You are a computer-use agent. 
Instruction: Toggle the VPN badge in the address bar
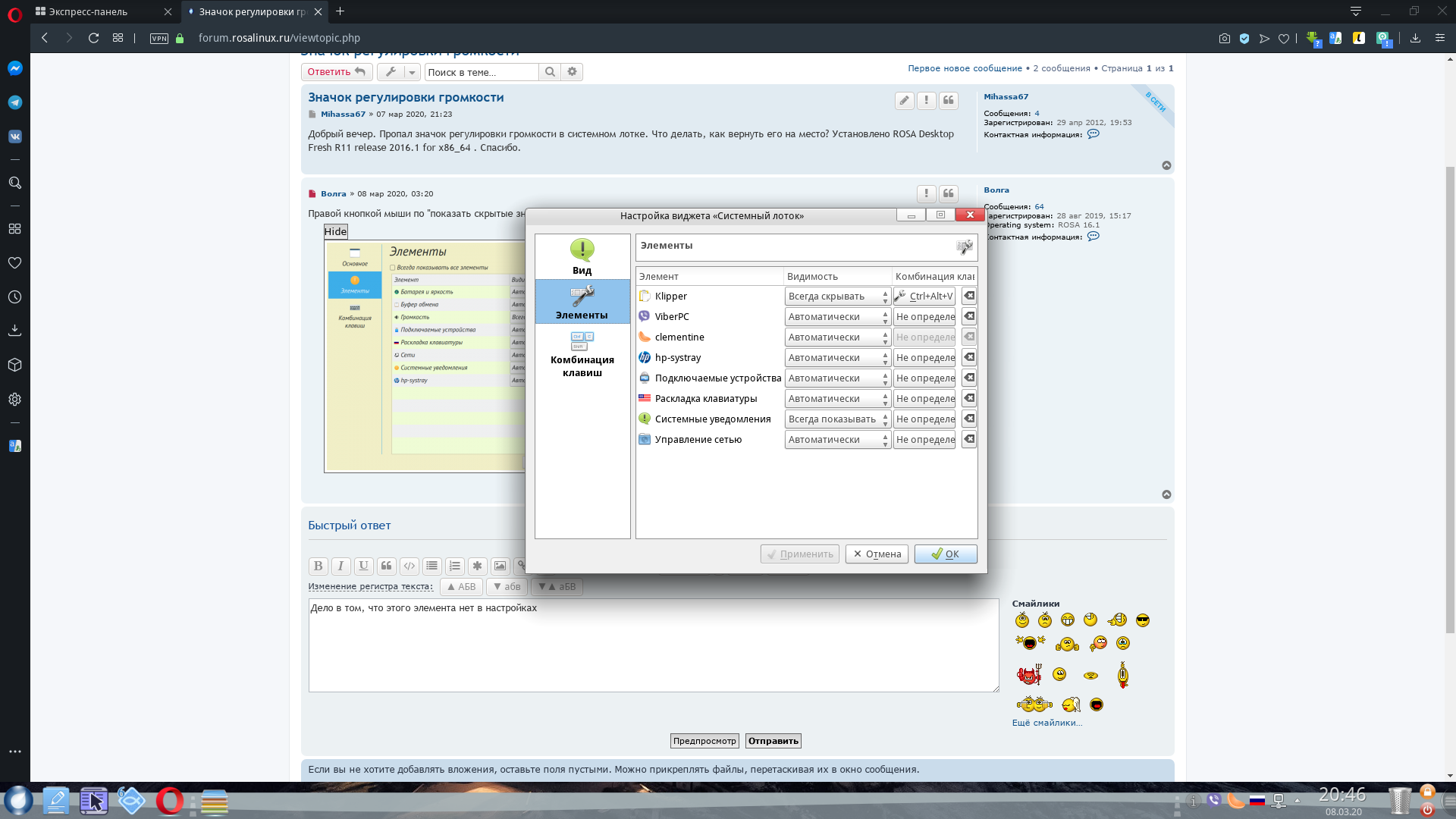(x=159, y=38)
